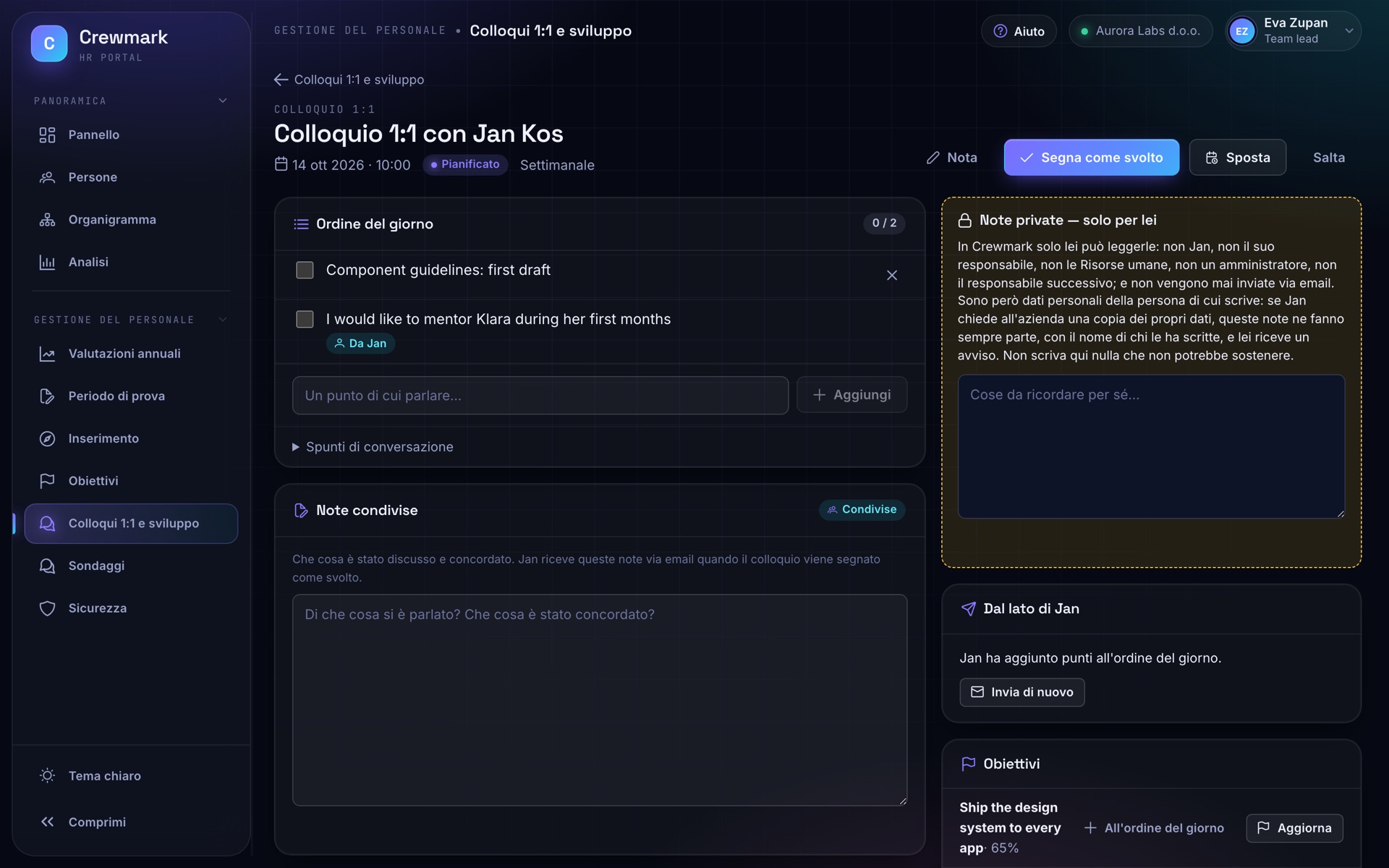This screenshot has height=868, width=1389.
Task: Remove Component guidelines item with X
Action: tap(891, 276)
